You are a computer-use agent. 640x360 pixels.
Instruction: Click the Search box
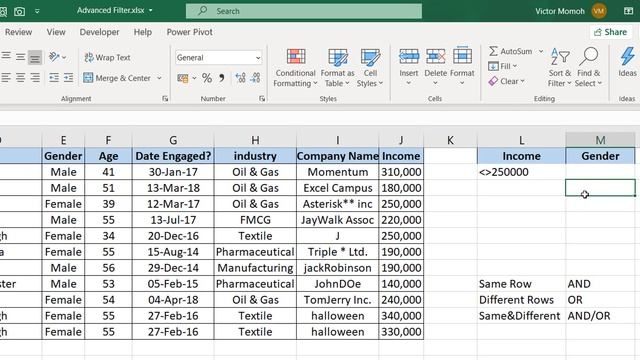pyautogui.click(x=304, y=11)
